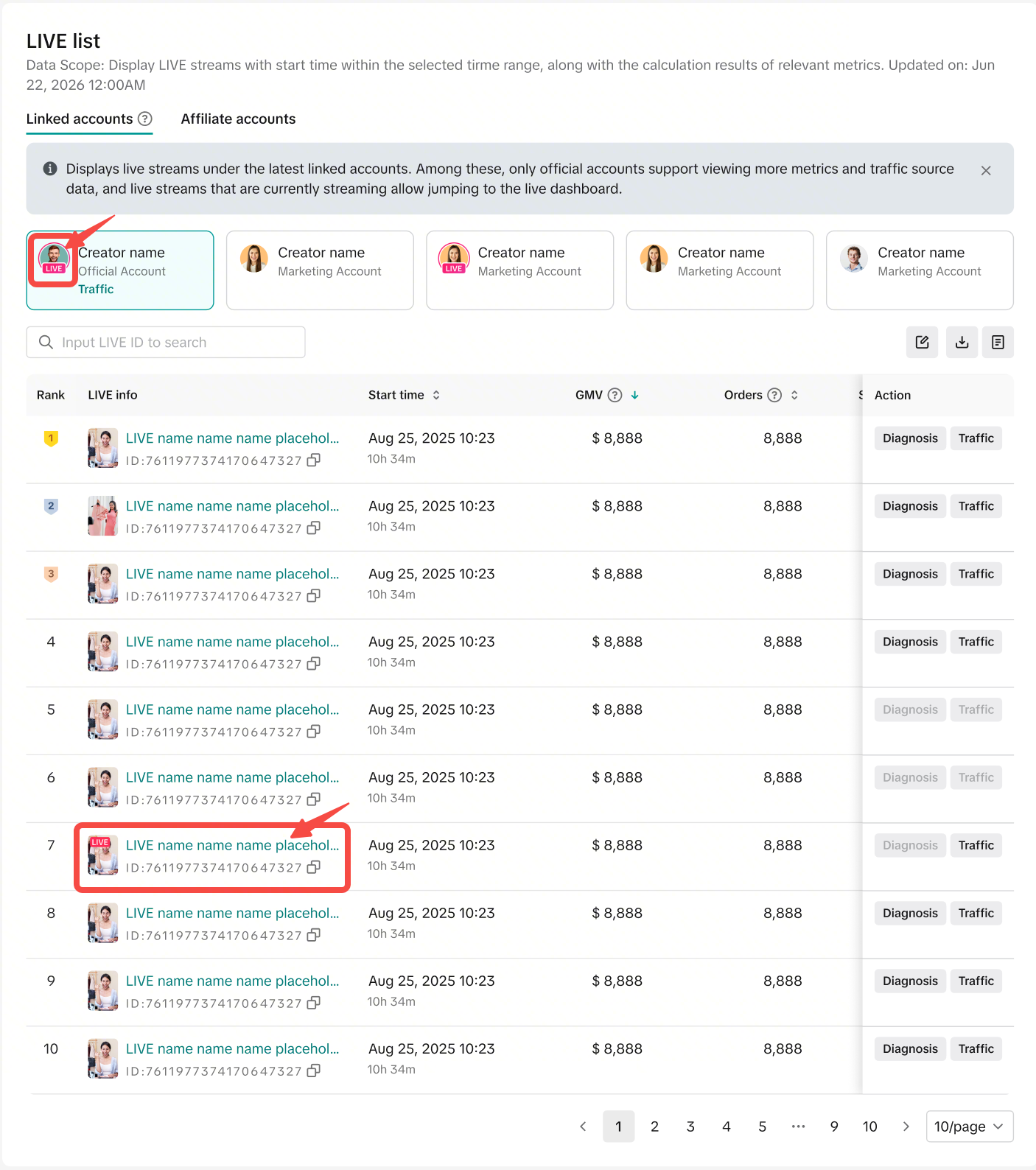Viewport: 1036px width, 1170px height.
Task: Click the GMV help question mark icon
Action: pos(615,396)
